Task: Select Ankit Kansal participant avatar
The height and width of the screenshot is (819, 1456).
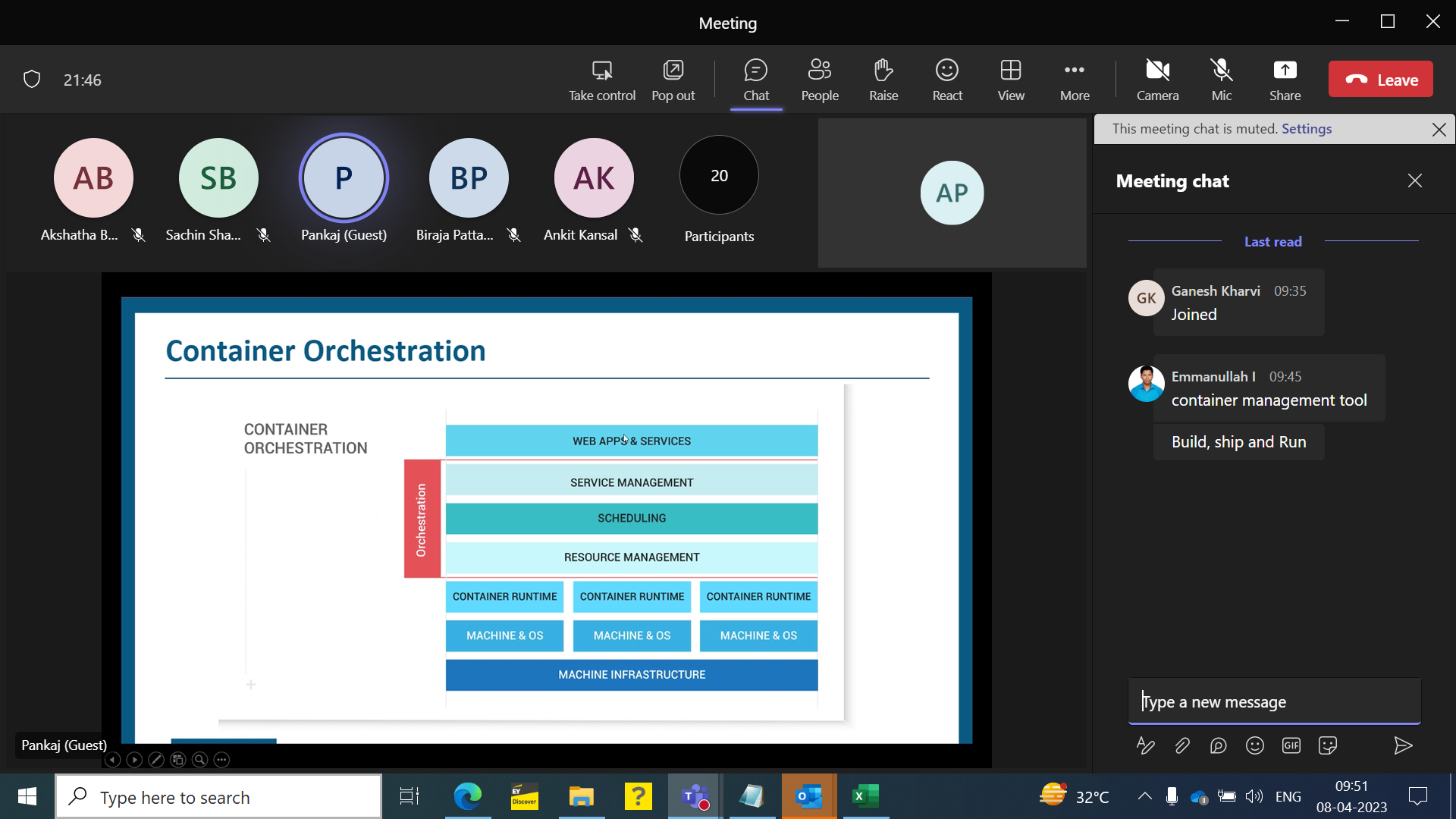Action: point(594,178)
